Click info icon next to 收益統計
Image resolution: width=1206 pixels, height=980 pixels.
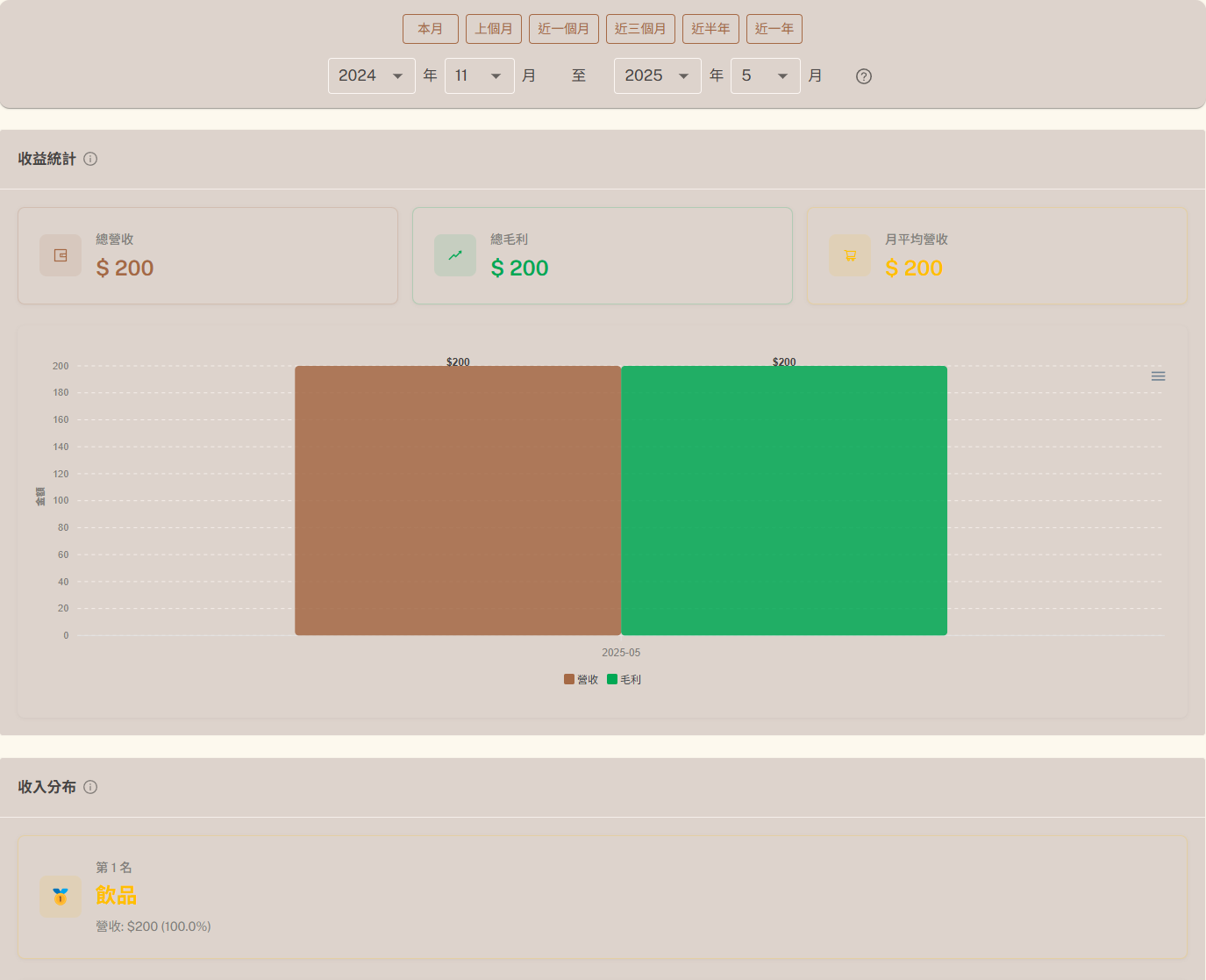pyautogui.click(x=90, y=159)
